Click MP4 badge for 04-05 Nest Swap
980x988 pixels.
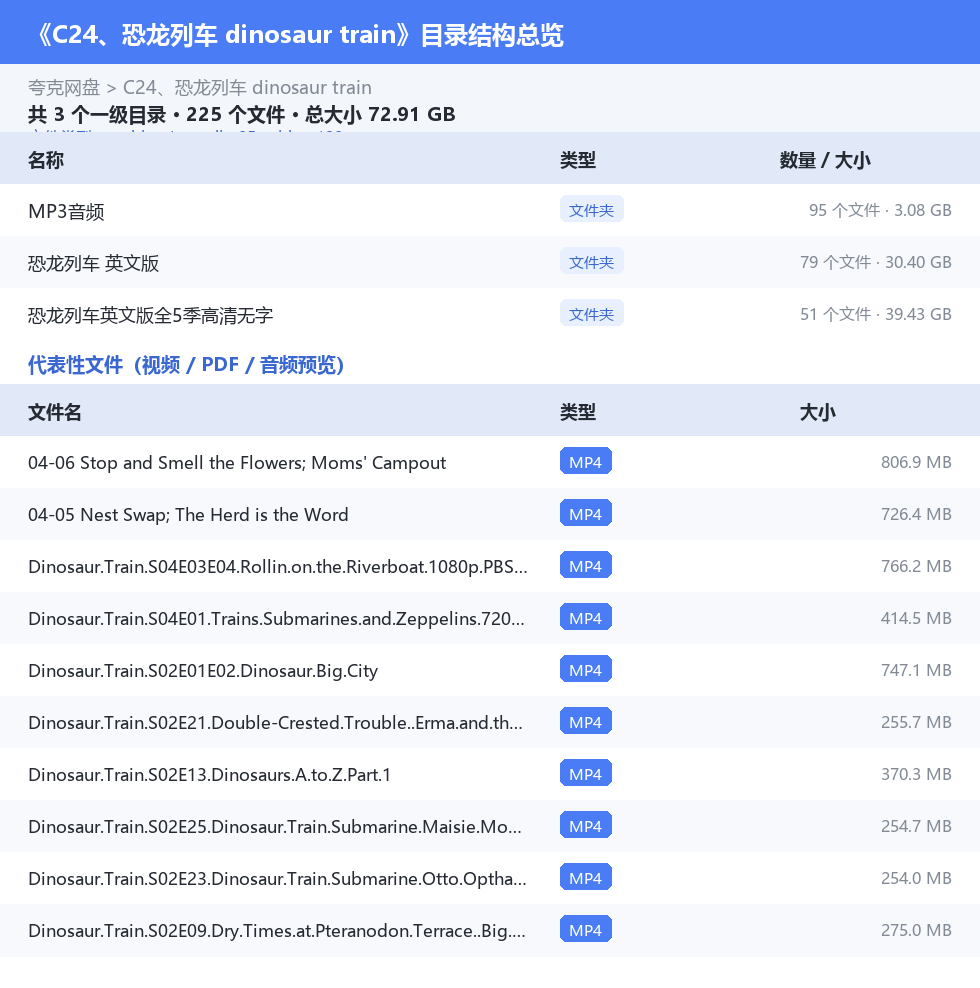[x=585, y=514]
